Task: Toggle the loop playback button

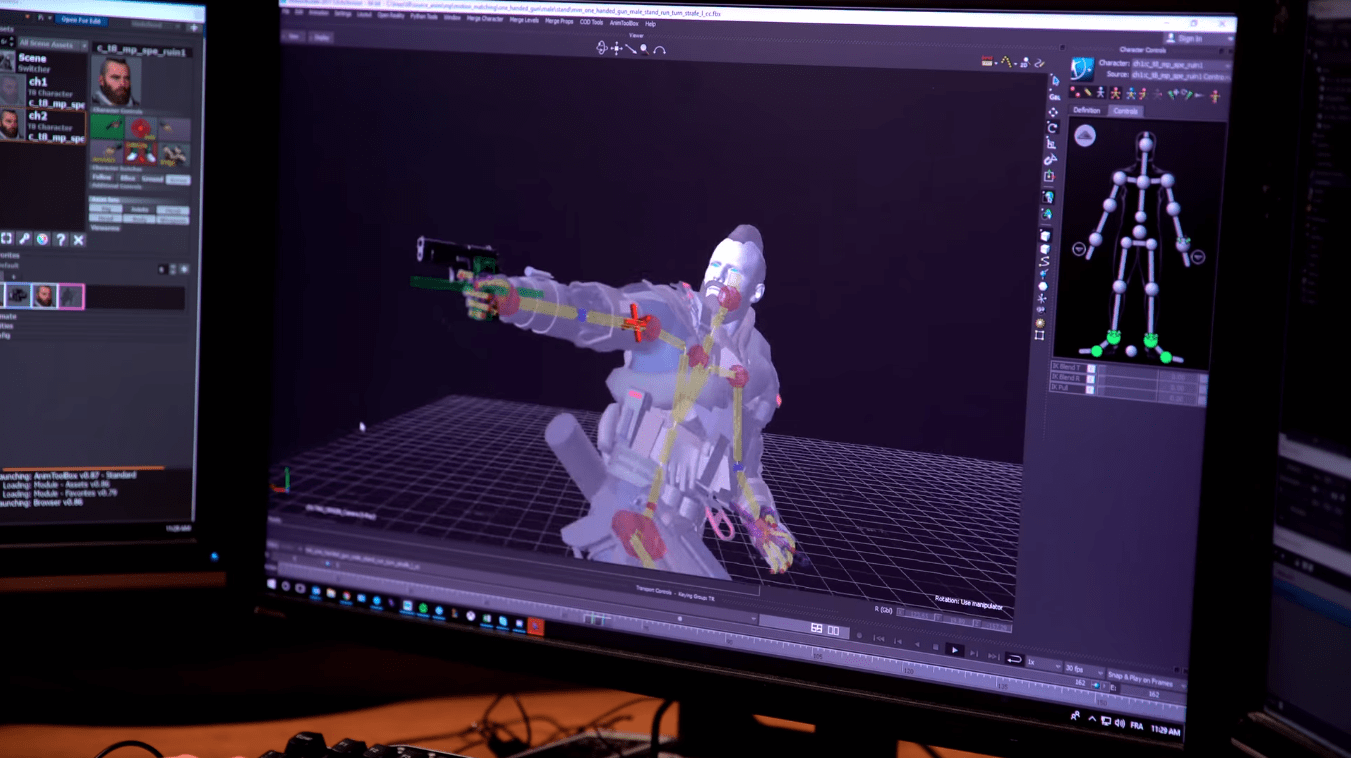Action: [x=1015, y=659]
